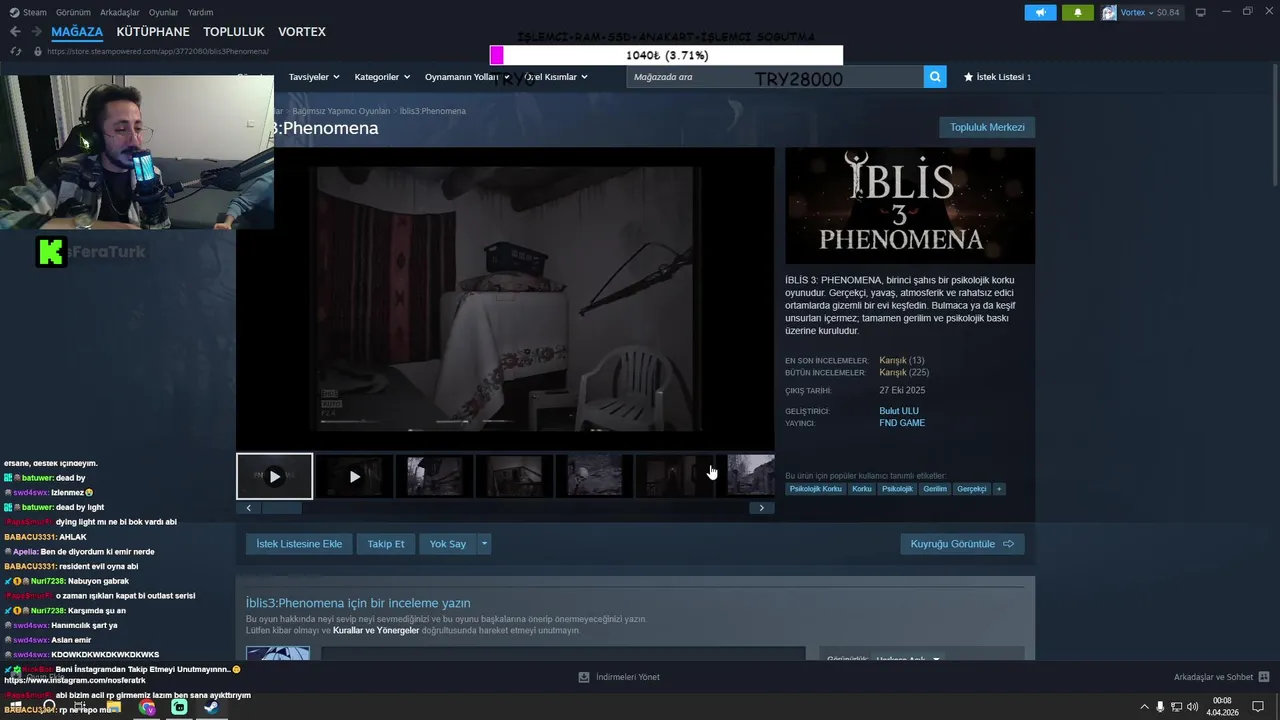This screenshot has width=1280, height=720.
Task: Switch to the MAĞAZA tab
Action: [x=77, y=32]
